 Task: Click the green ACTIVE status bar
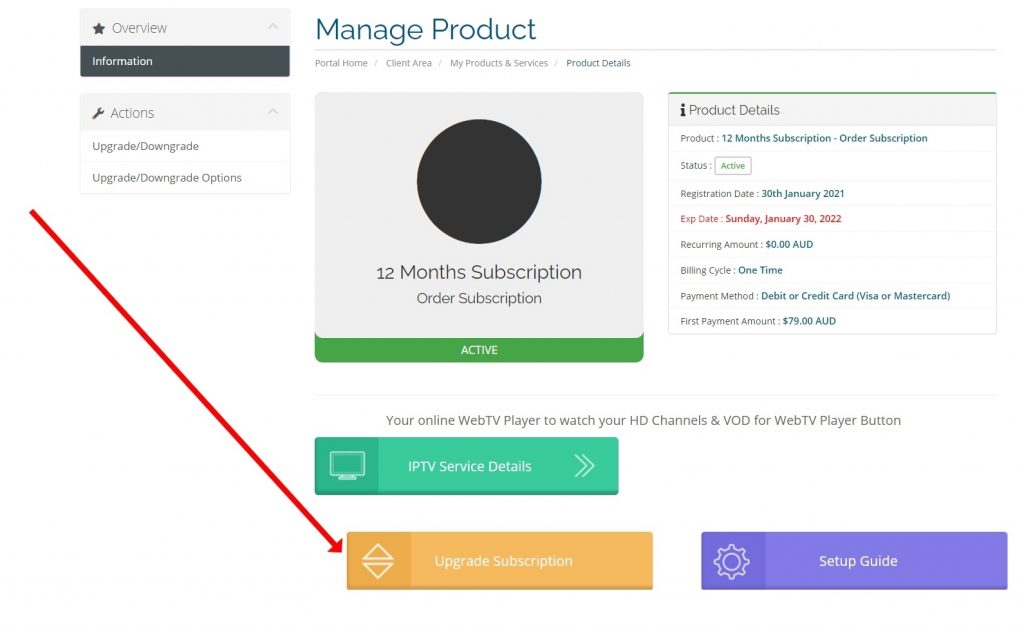click(479, 350)
